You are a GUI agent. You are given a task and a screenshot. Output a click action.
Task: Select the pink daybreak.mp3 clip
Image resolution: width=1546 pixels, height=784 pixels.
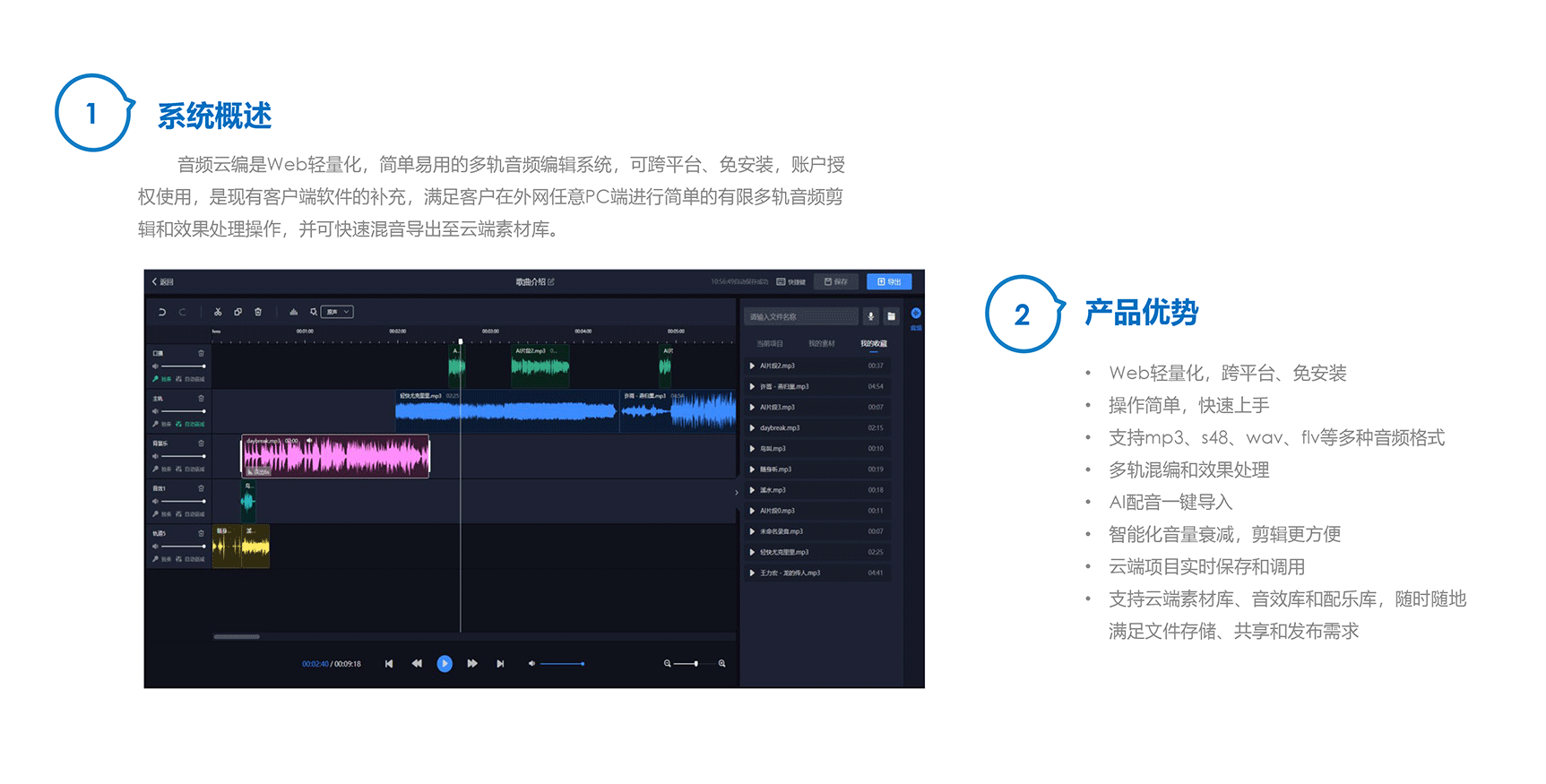[x=335, y=457]
